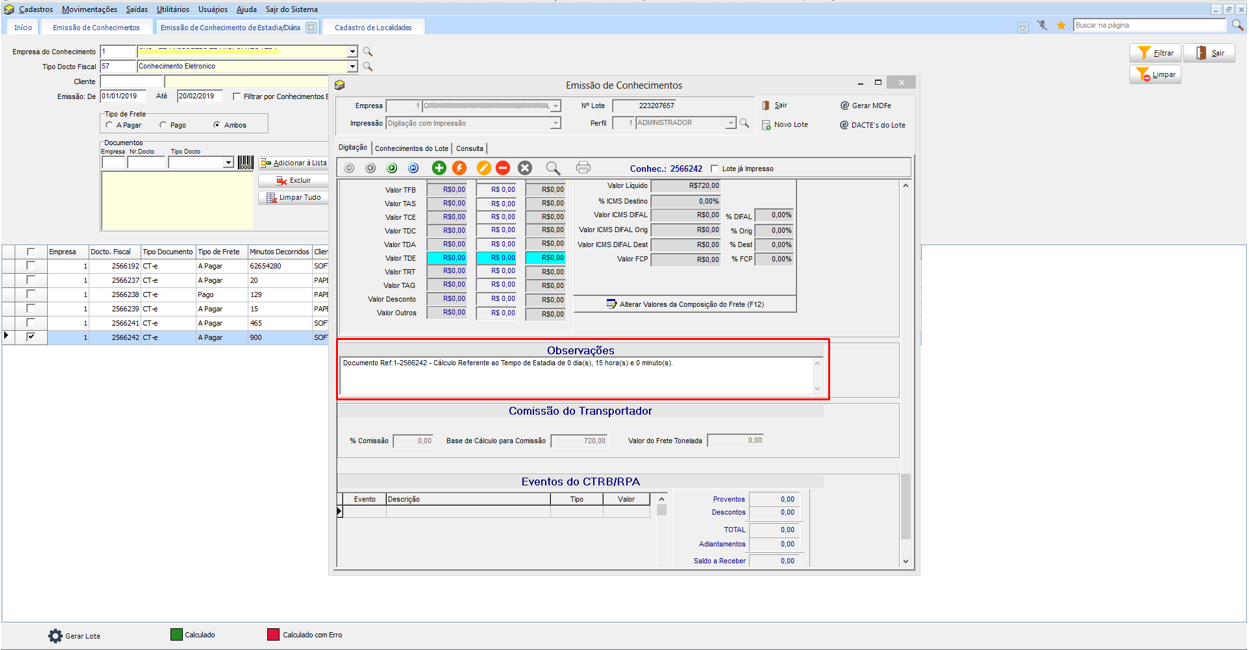Click the printer icon in the toolbar

(x=583, y=168)
